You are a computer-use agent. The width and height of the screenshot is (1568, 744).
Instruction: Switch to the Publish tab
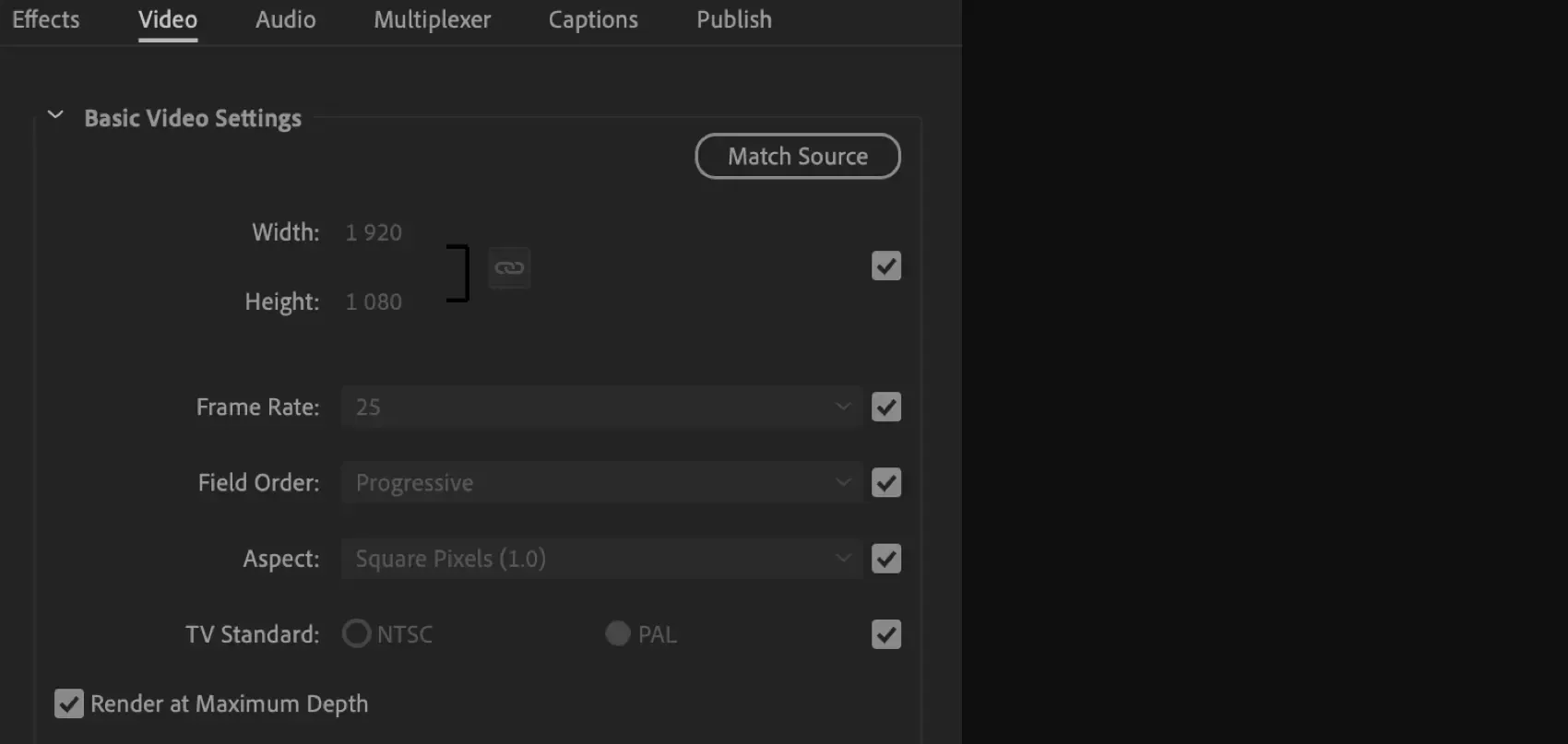[732, 19]
